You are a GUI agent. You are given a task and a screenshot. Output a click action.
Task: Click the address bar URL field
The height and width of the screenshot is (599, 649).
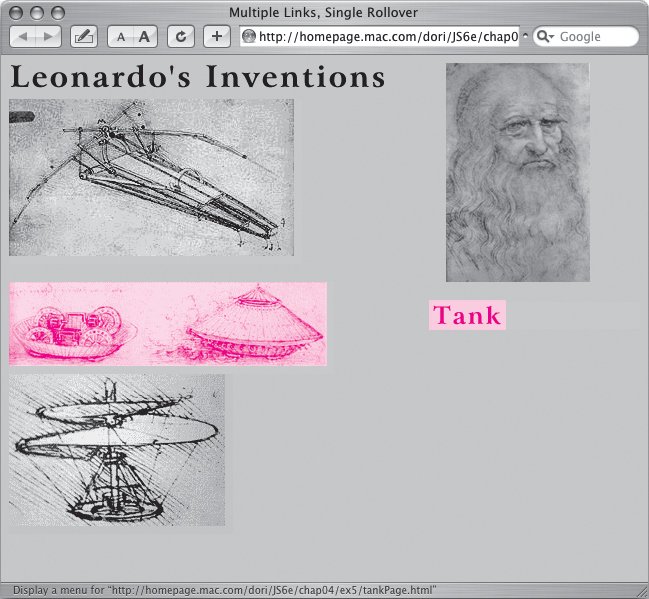point(379,37)
